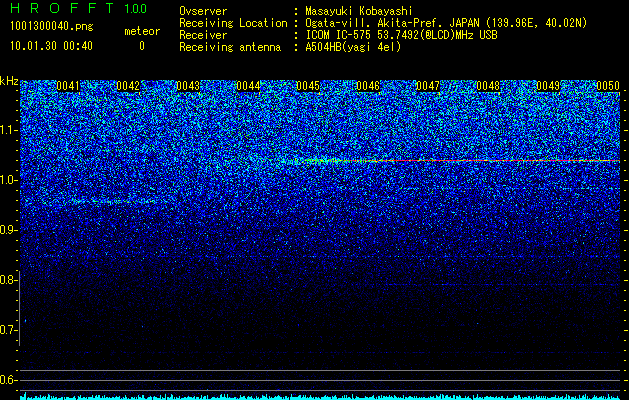The height and width of the screenshot is (400, 629).
Task: Click the 0042 time marker
Action: click(x=128, y=86)
